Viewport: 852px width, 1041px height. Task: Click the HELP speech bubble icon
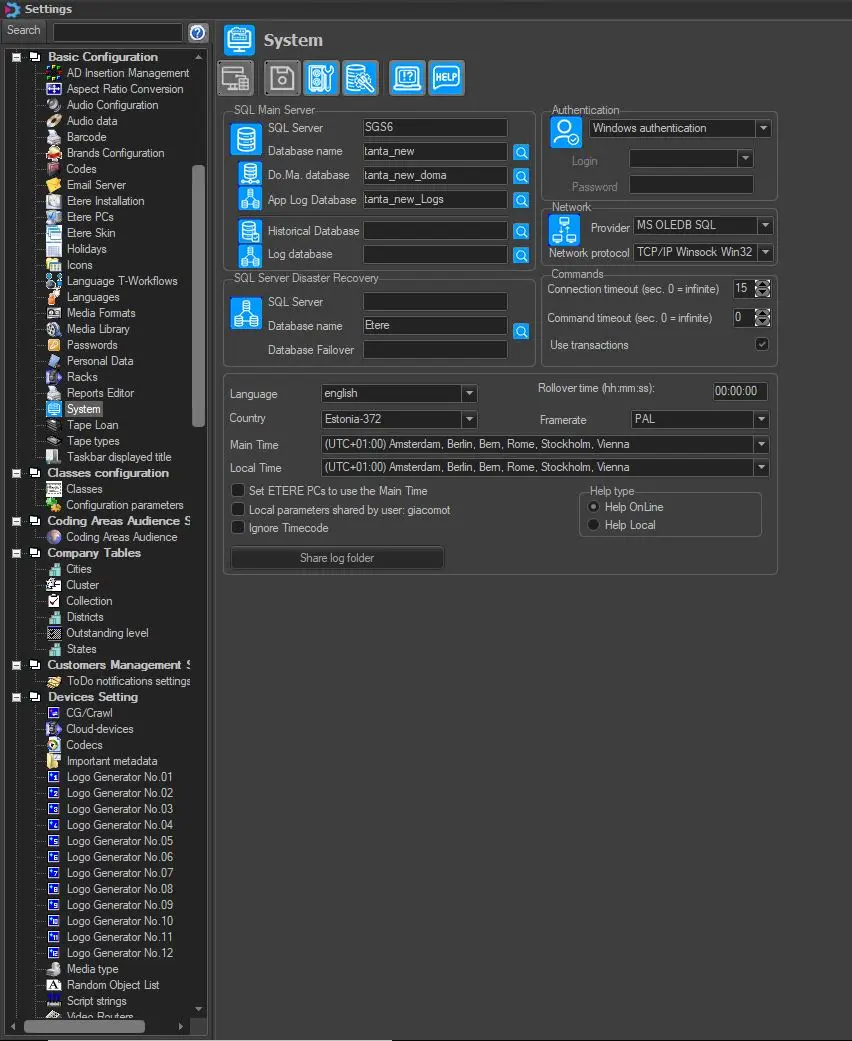point(446,77)
